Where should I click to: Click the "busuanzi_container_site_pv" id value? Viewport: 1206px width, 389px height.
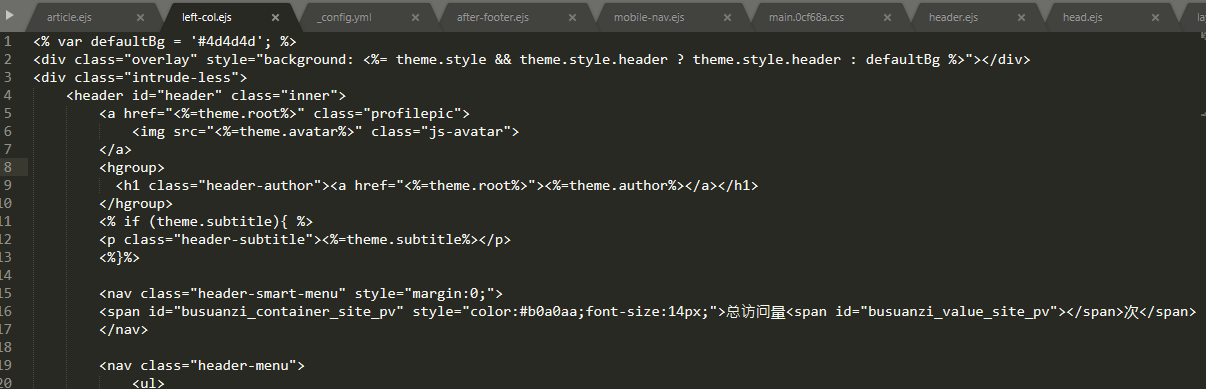click(289, 311)
